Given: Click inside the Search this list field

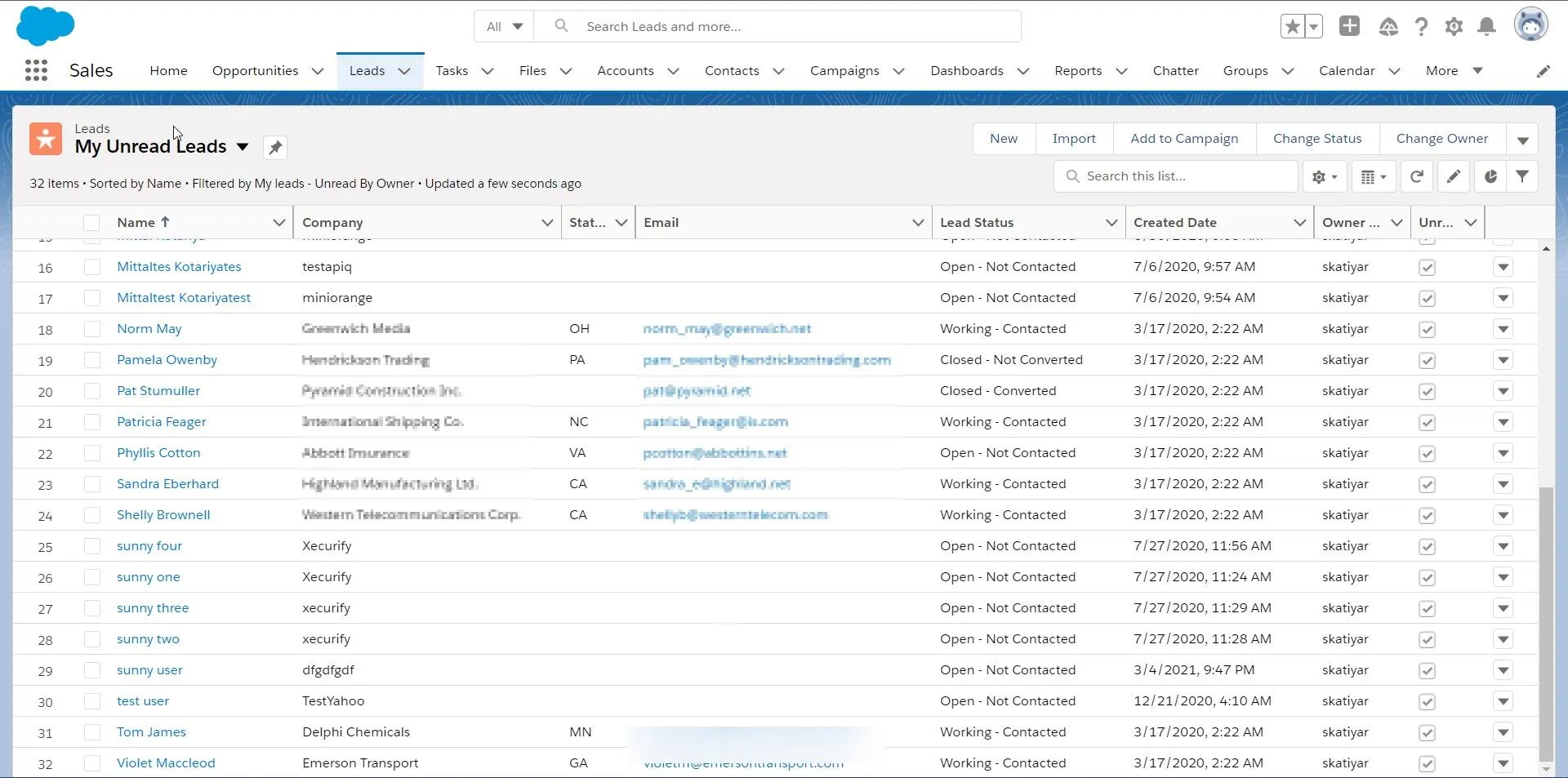Looking at the screenshot, I should 1176,176.
